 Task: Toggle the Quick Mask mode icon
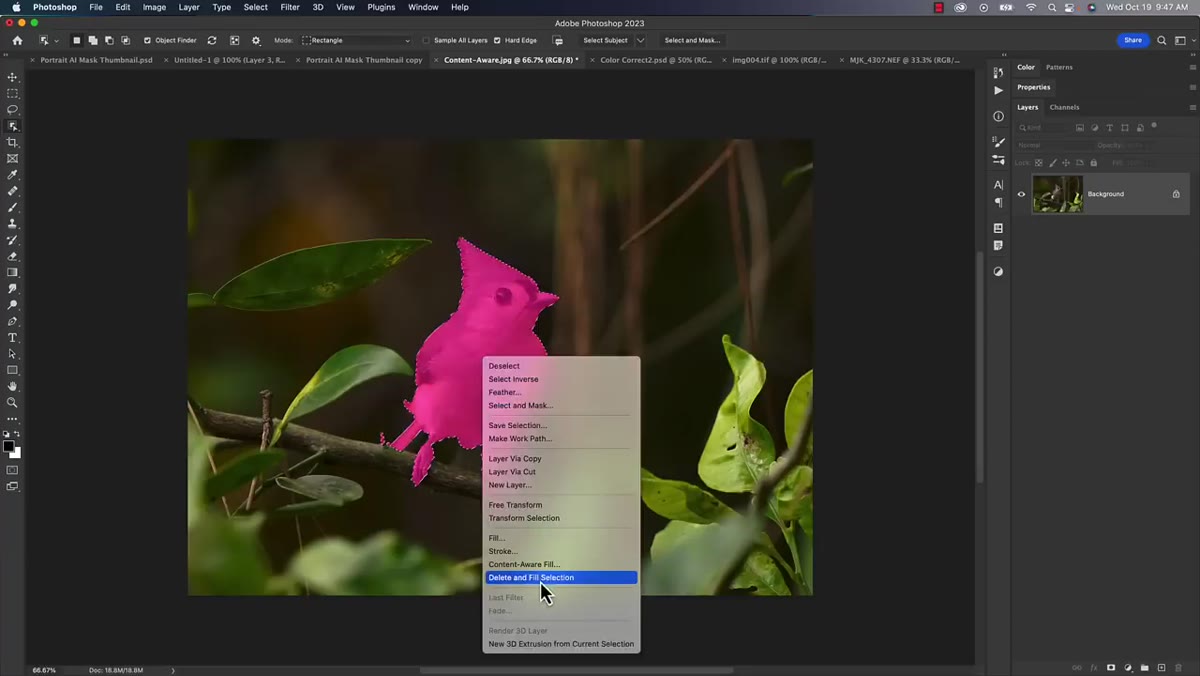12,470
